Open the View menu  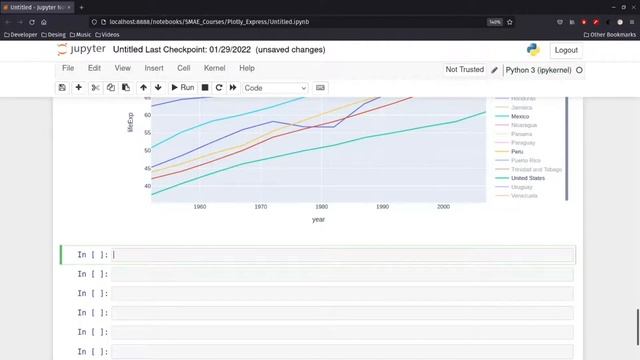[x=122, y=68]
